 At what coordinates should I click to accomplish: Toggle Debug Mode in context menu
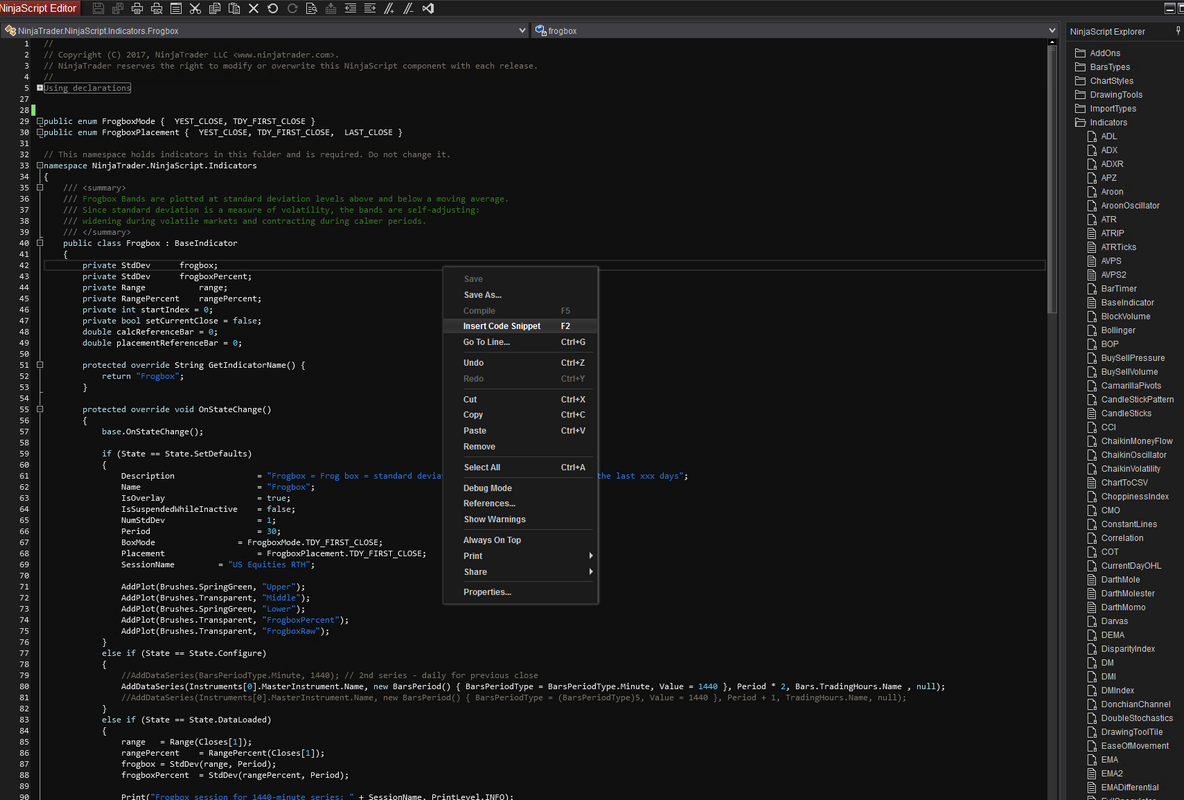coord(487,488)
